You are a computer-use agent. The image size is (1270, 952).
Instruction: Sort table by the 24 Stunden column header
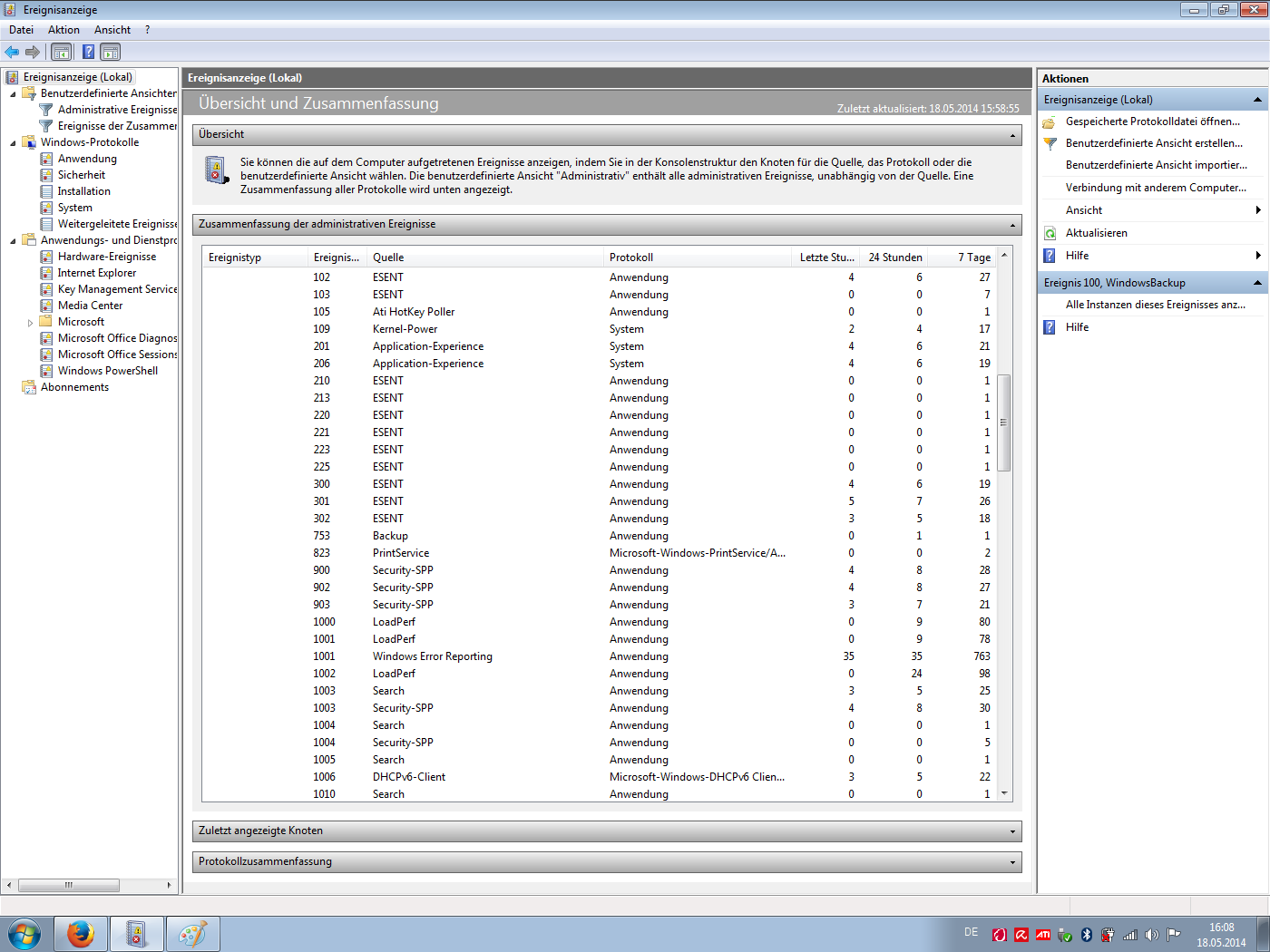[x=894, y=257]
